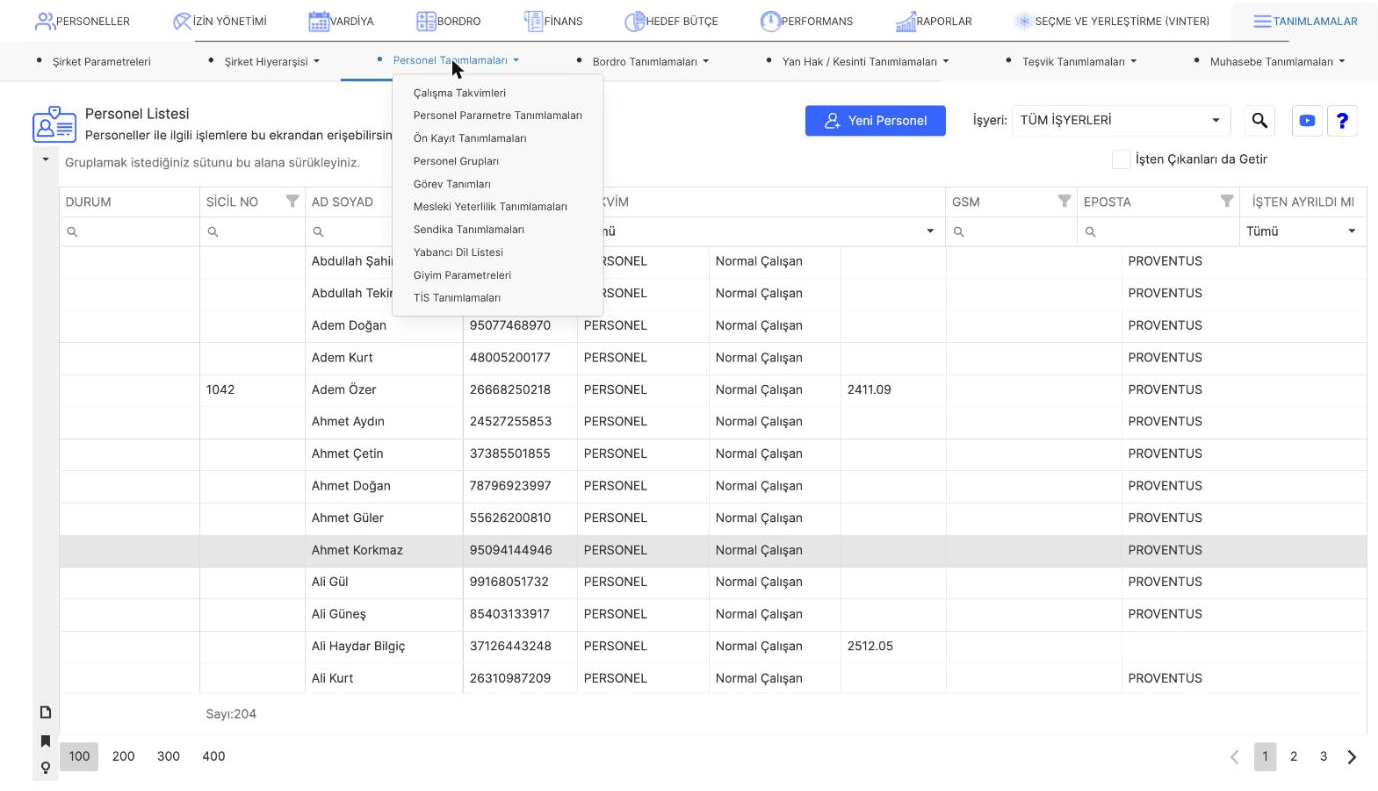Open the İşten Ayrıldı Mı Tümü filter dropdown
Image resolution: width=1378 pixels, height=791 pixels.
point(1302,231)
